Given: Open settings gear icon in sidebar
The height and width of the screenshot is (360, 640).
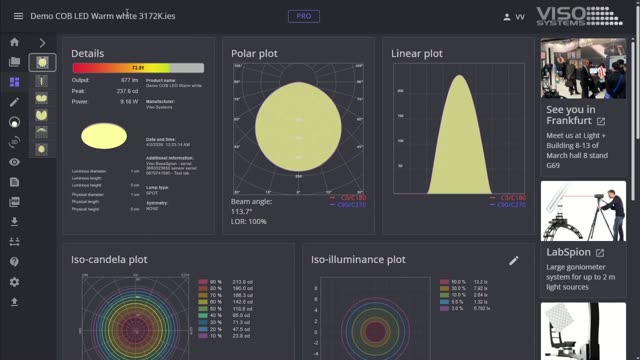Looking at the screenshot, I should click(x=15, y=282).
